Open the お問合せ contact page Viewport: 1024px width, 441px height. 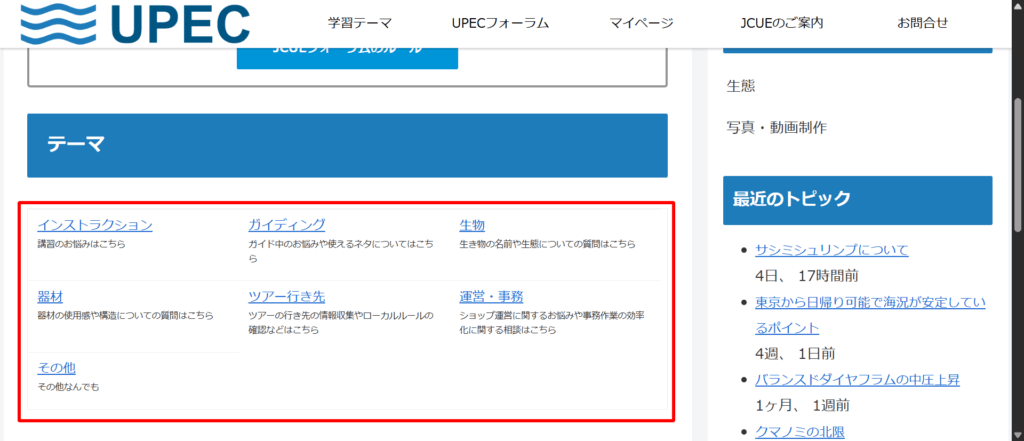click(x=922, y=23)
